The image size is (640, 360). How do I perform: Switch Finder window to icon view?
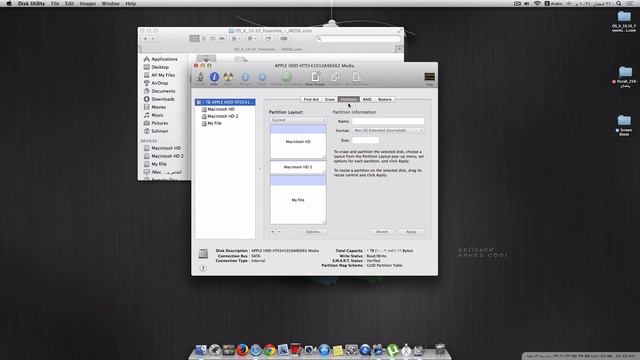click(194, 38)
